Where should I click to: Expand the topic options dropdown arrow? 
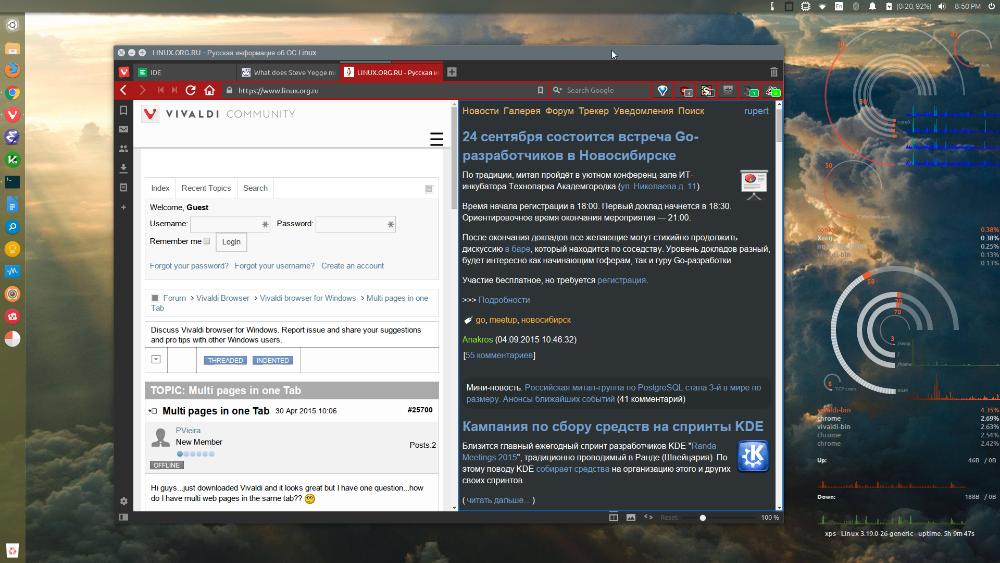point(156,360)
